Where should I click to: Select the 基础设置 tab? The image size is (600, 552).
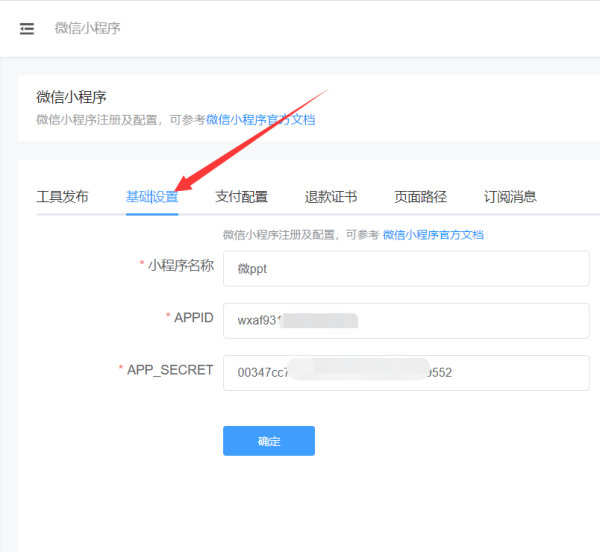pyautogui.click(x=152, y=197)
